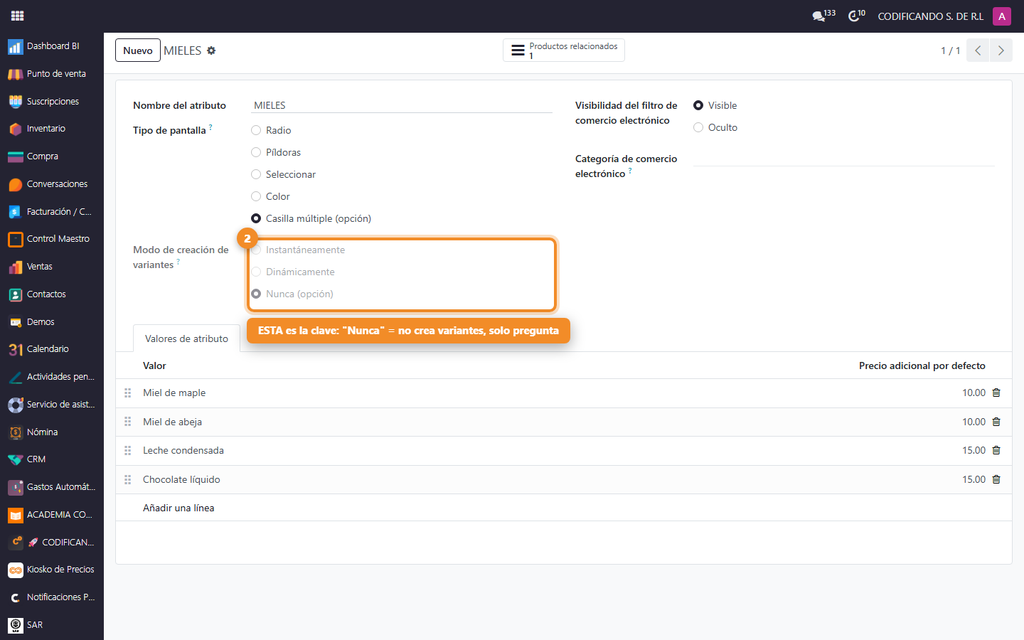Viewport: 1024px width, 640px height.
Task: Click the Nuevo button
Action: pos(138,50)
